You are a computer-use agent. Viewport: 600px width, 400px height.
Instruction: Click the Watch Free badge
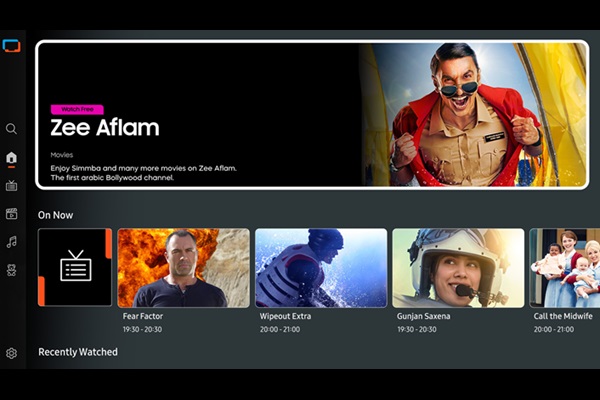(x=77, y=109)
